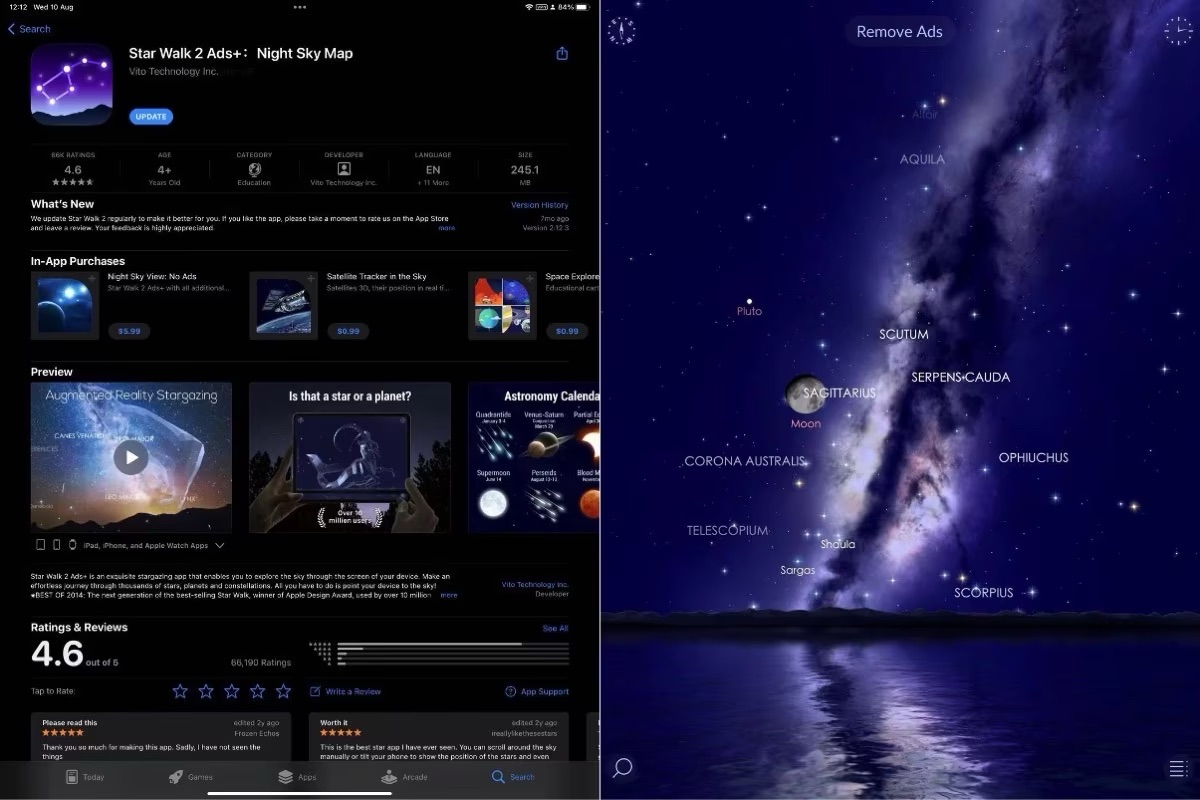Expand the What's New text with more
The height and width of the screenshot is (800, 1200).
tap(447, 228)
